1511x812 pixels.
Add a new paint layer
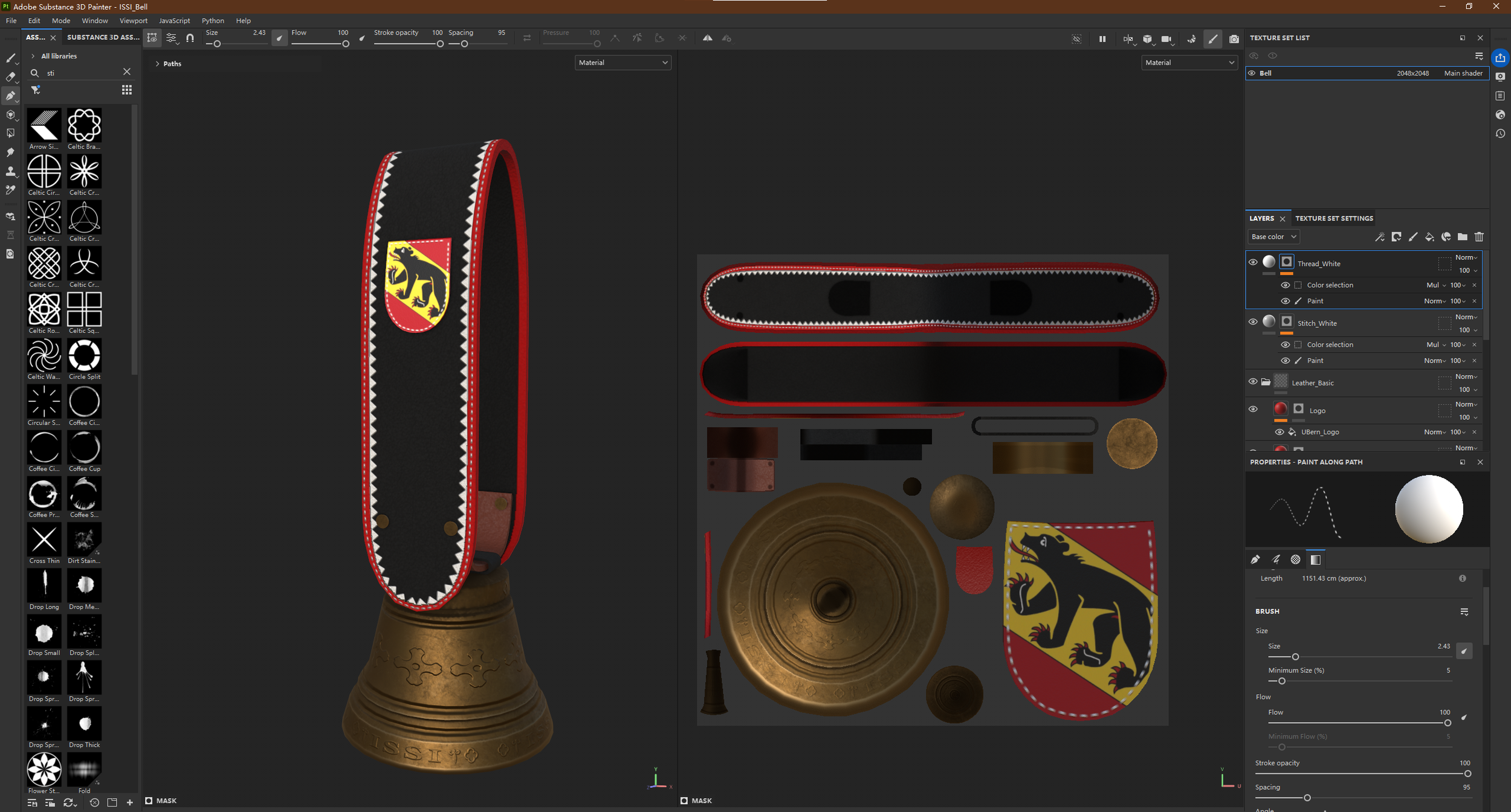[x=1413, y=237]
